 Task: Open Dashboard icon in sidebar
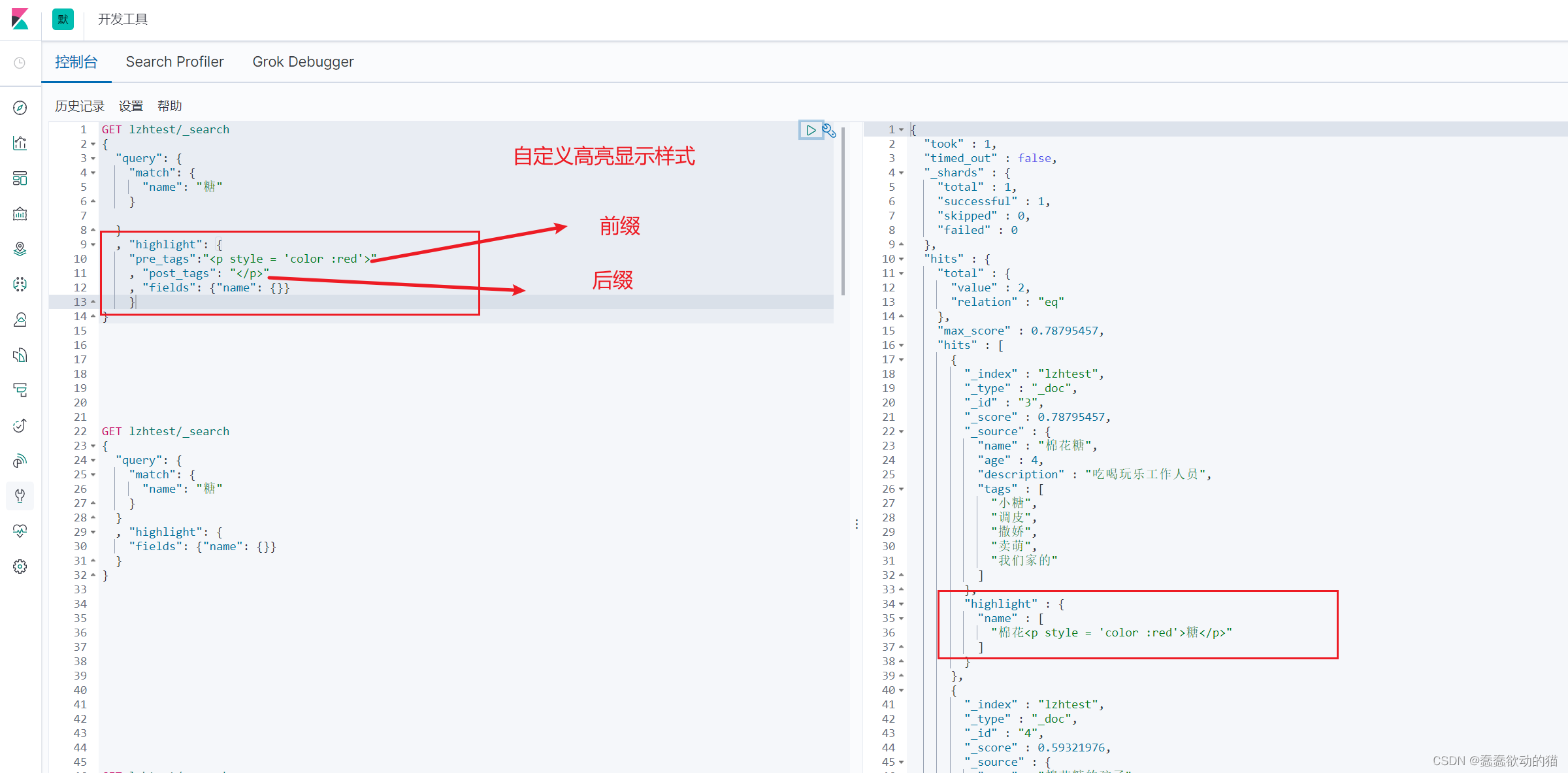click(x=20, y=178)
